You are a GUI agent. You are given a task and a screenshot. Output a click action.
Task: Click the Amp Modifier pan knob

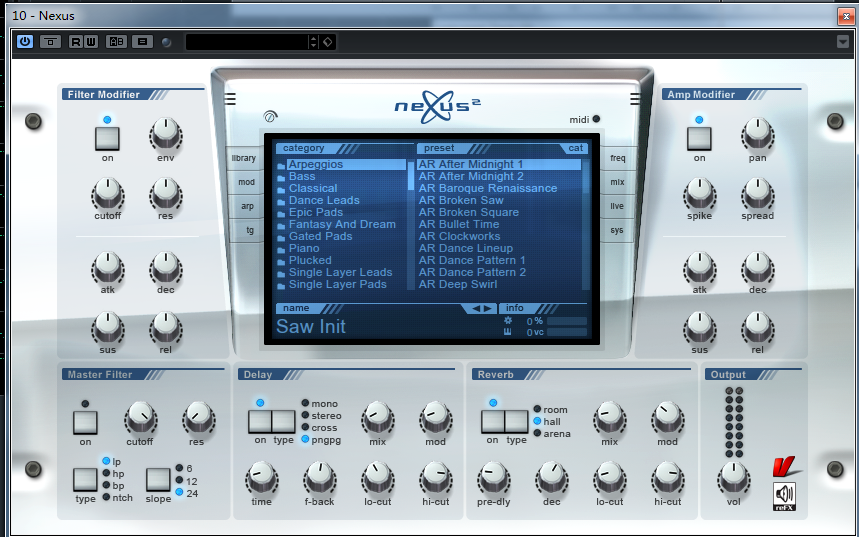tap(758, 135)
